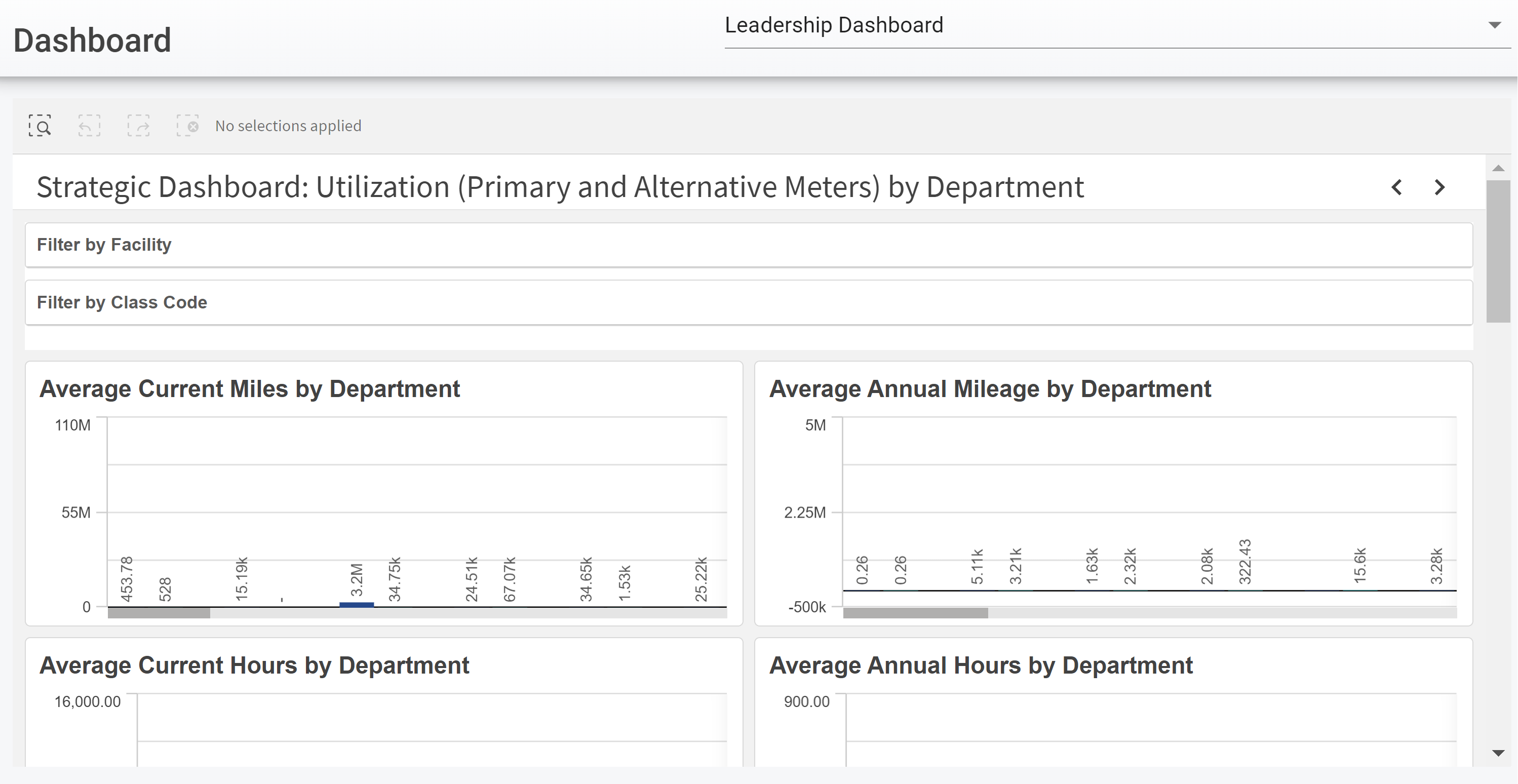The height and width of the screenshot is (784, 1518).
Task: Click the Strategic Dashboard sheet title
Action: [x=560, y=187]
